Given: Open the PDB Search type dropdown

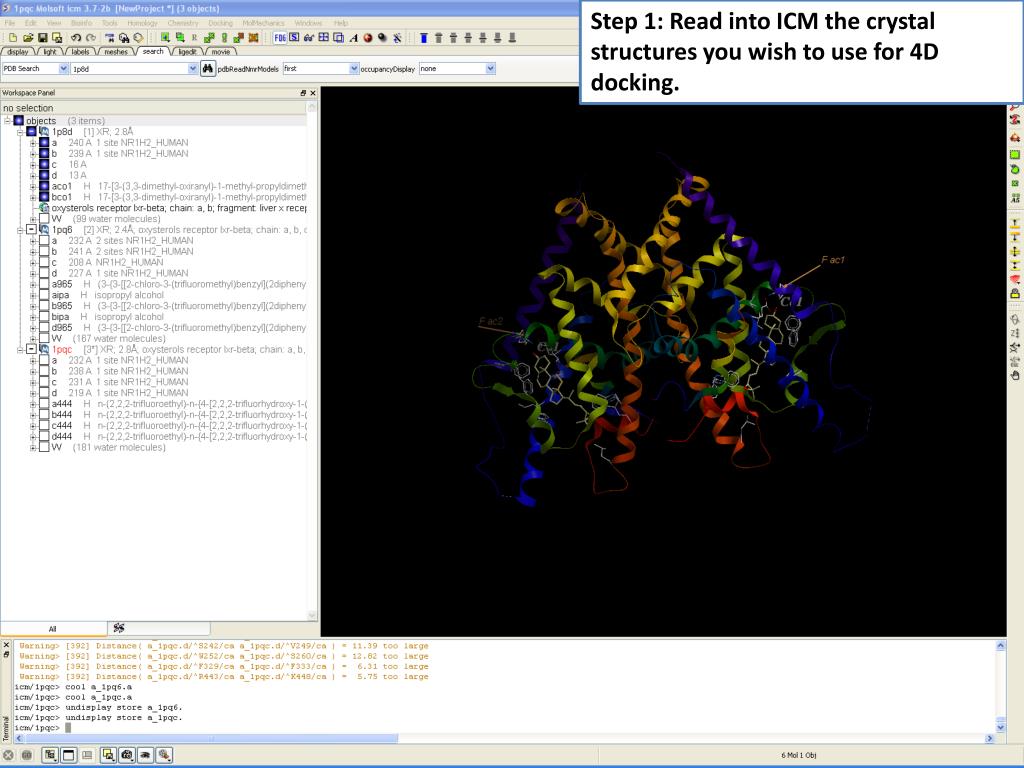Looking at the screenshot, I should pyautogui.click(x=63, y=69).
